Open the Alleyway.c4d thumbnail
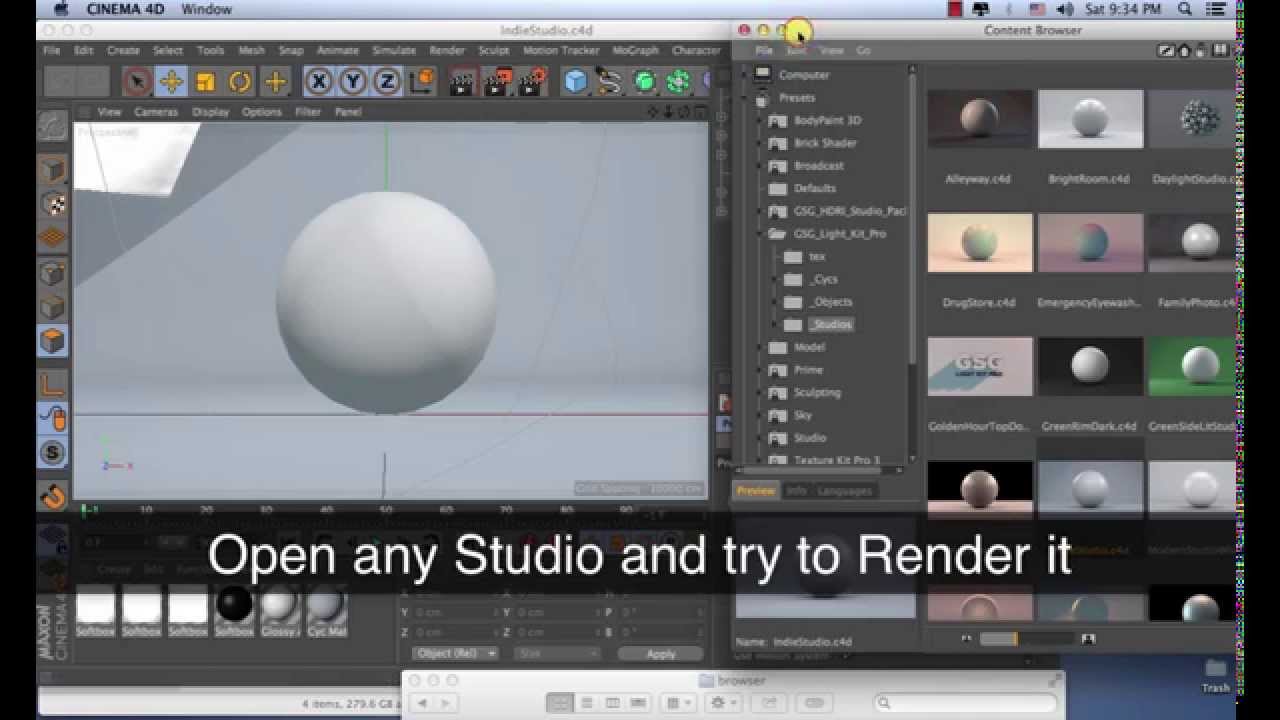1280x720 pixels. [x=979, y=119]
